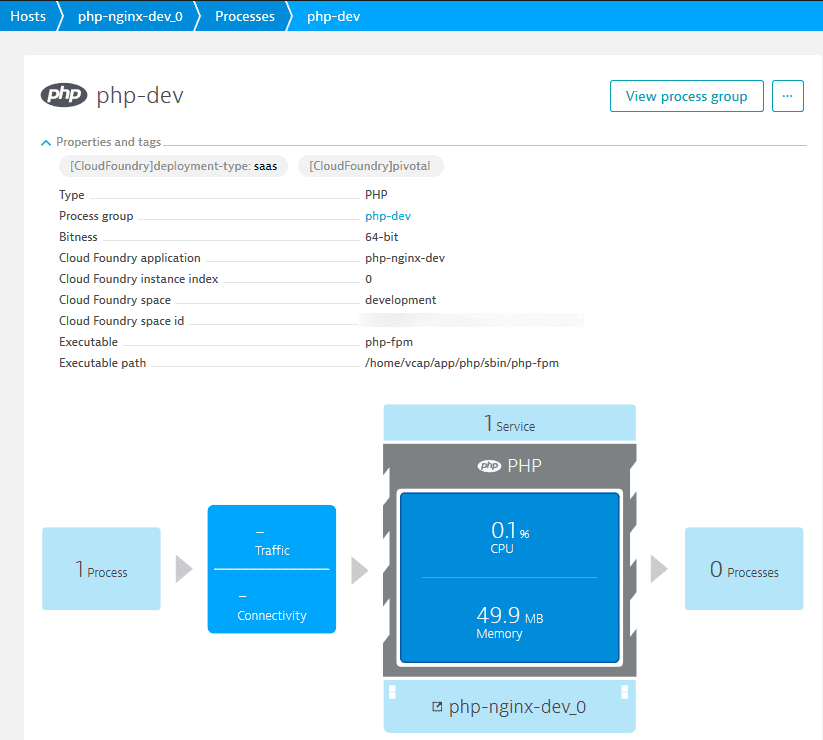Click the Cloud Foundry instance index label
Screen dimensions: 823x740
click(x=139, y=279)
